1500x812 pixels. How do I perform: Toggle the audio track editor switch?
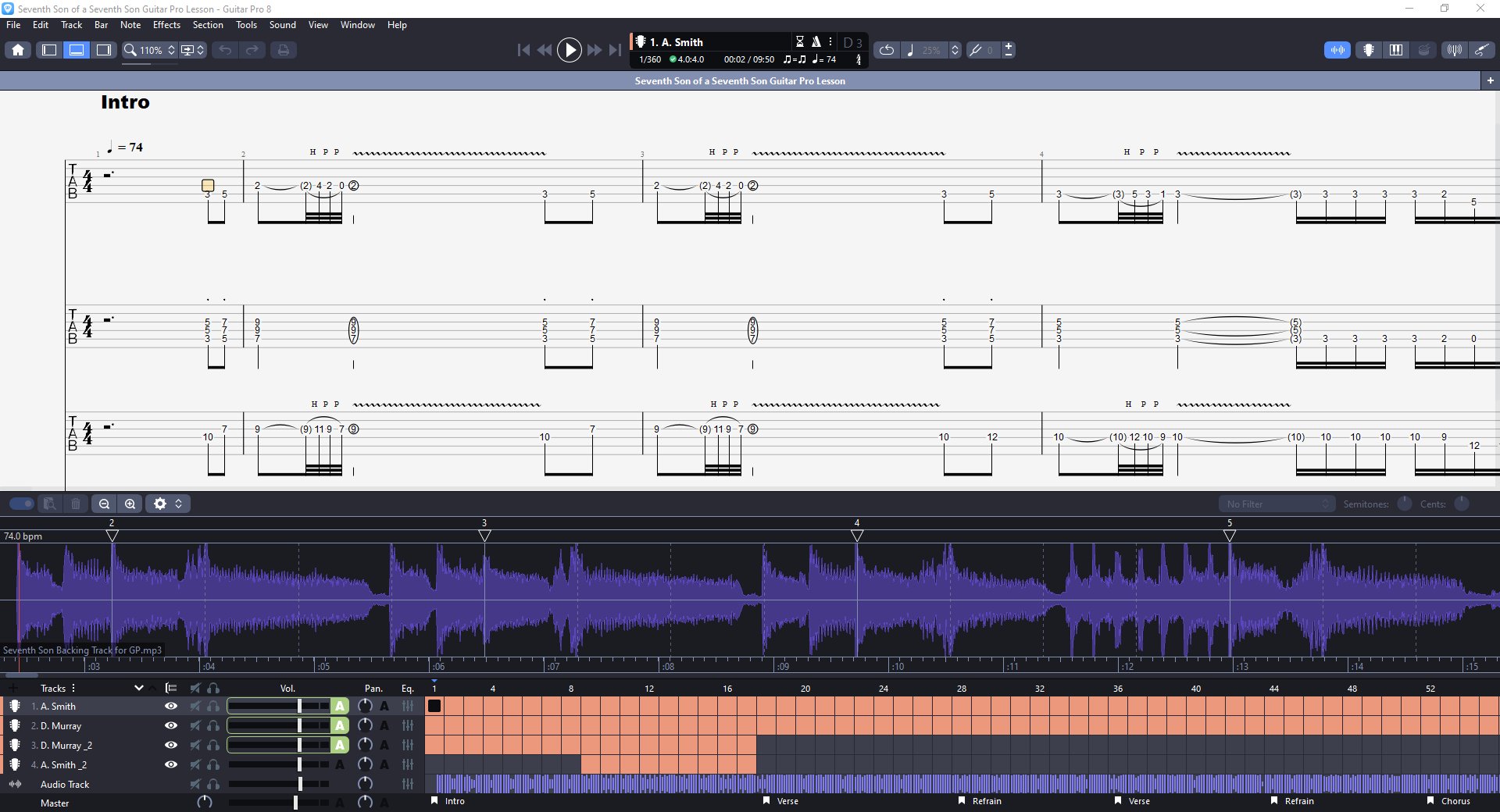pyautogui.click(x=22, y=504)
